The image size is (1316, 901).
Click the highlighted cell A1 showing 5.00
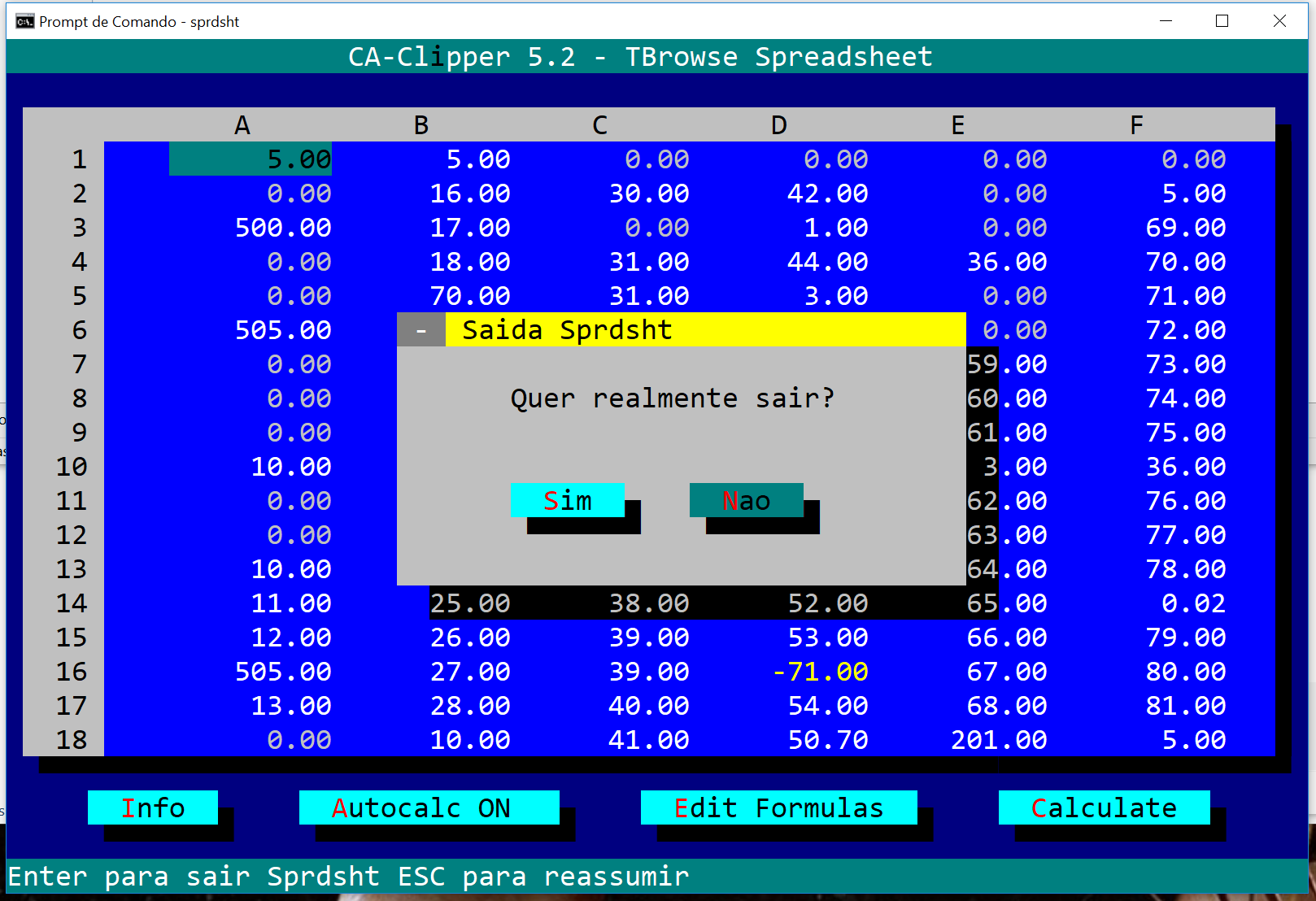tap(251, 159)
